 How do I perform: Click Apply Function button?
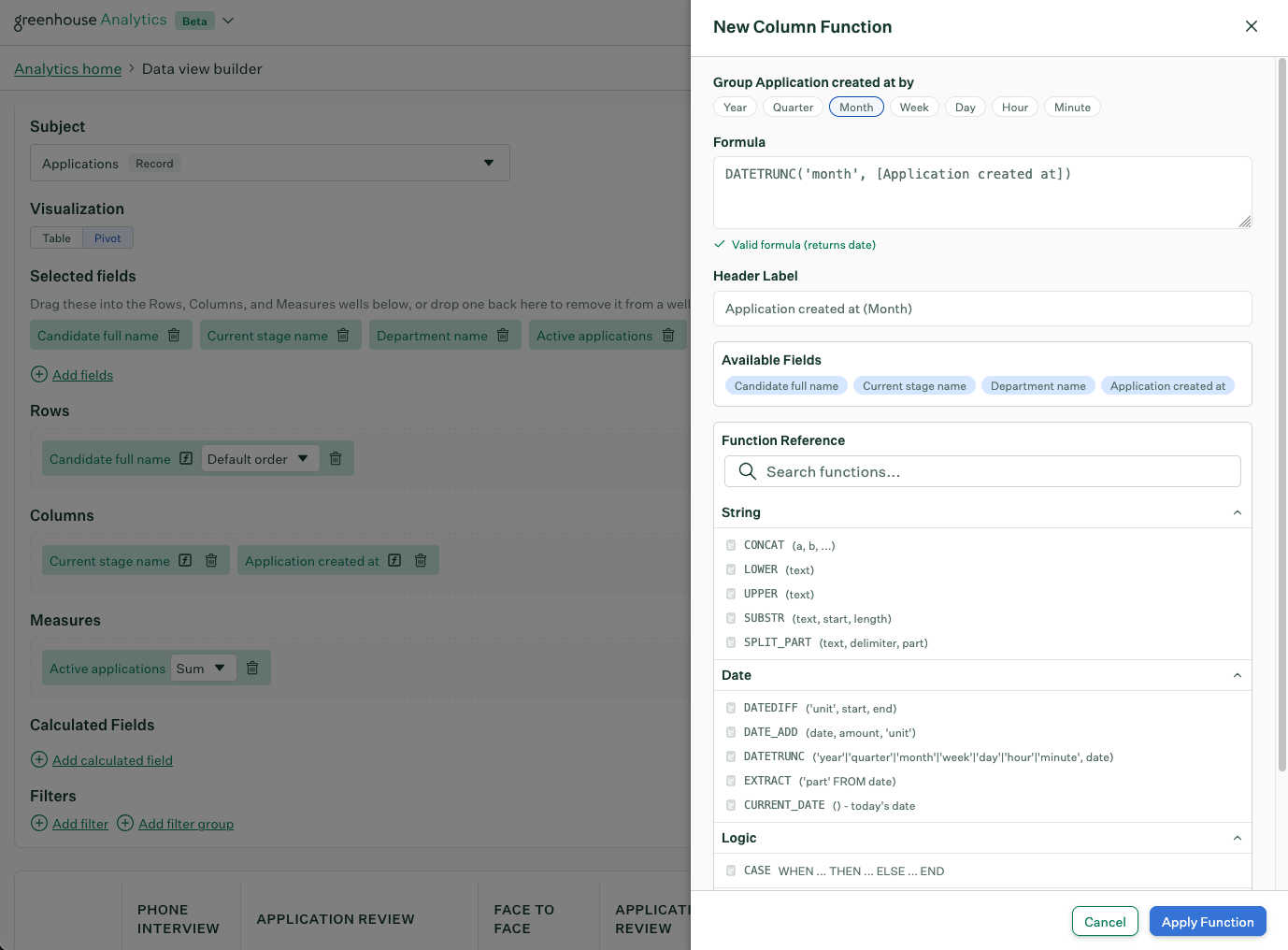pos(1208,921)
